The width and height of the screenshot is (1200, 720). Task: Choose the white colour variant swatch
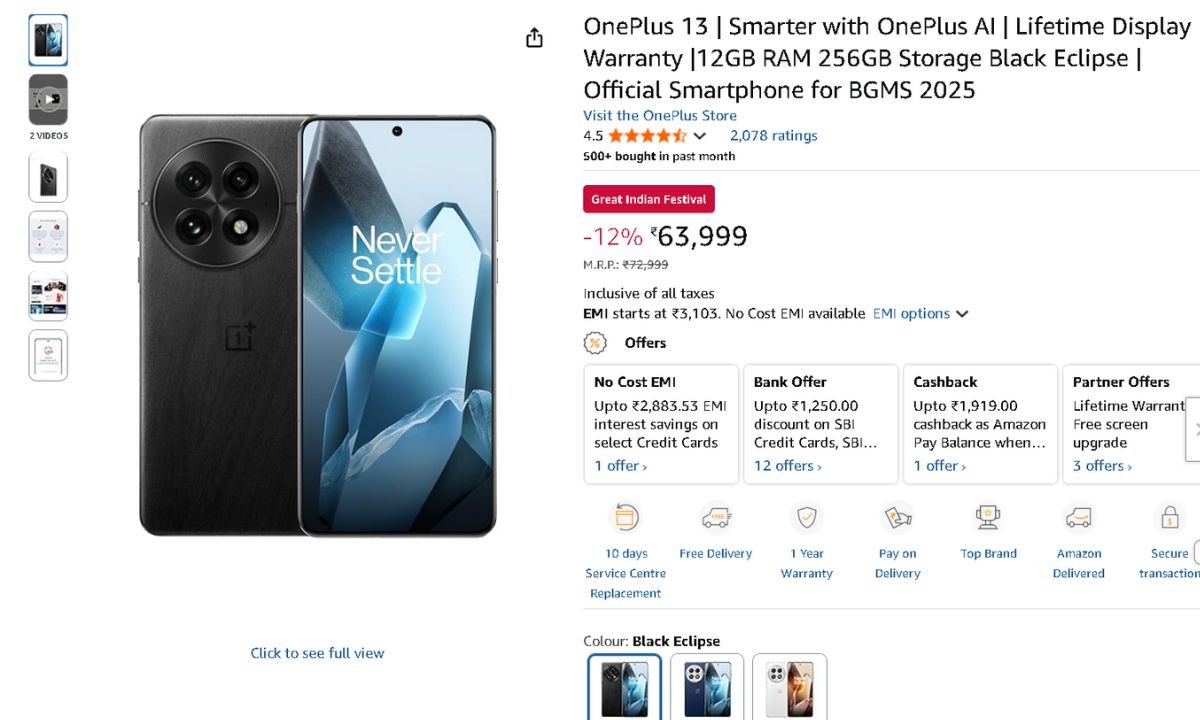point(789,688)
